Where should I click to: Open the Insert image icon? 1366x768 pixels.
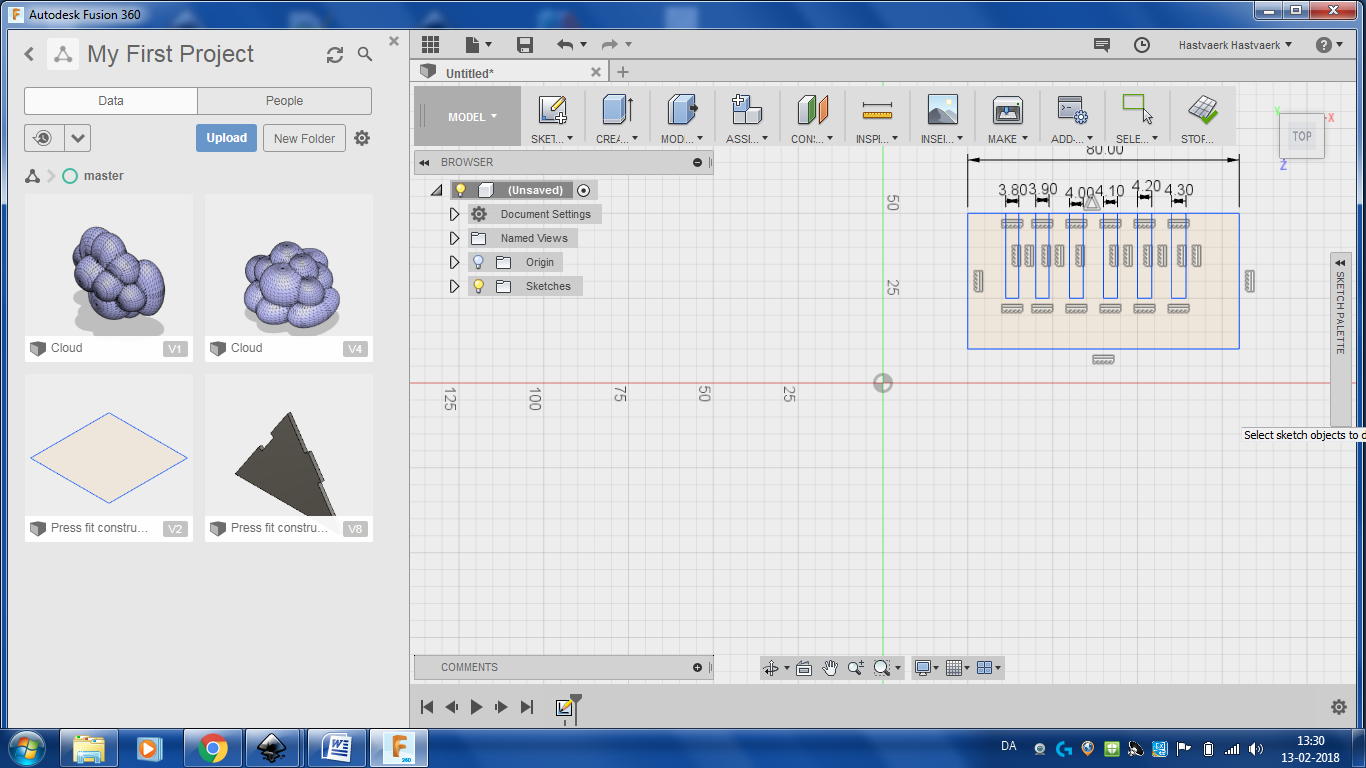click(942, 110)
